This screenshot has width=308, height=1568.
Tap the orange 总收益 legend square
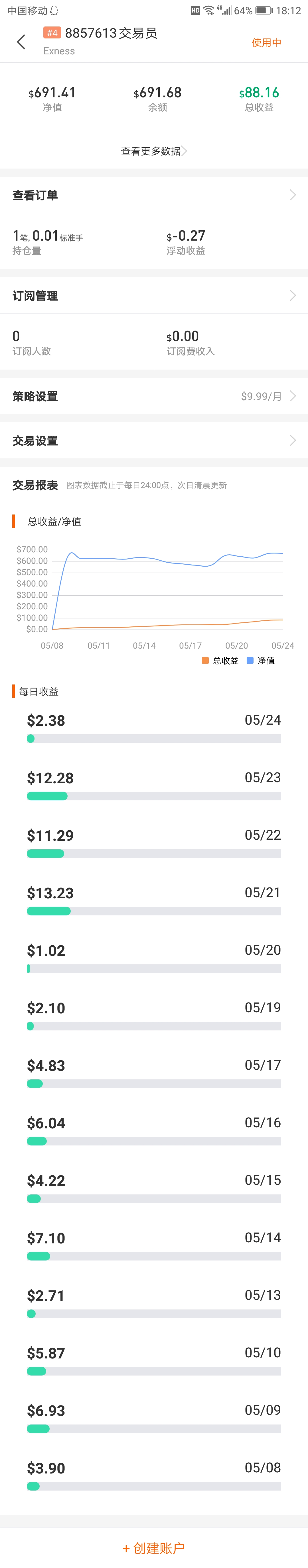(205, 661)
